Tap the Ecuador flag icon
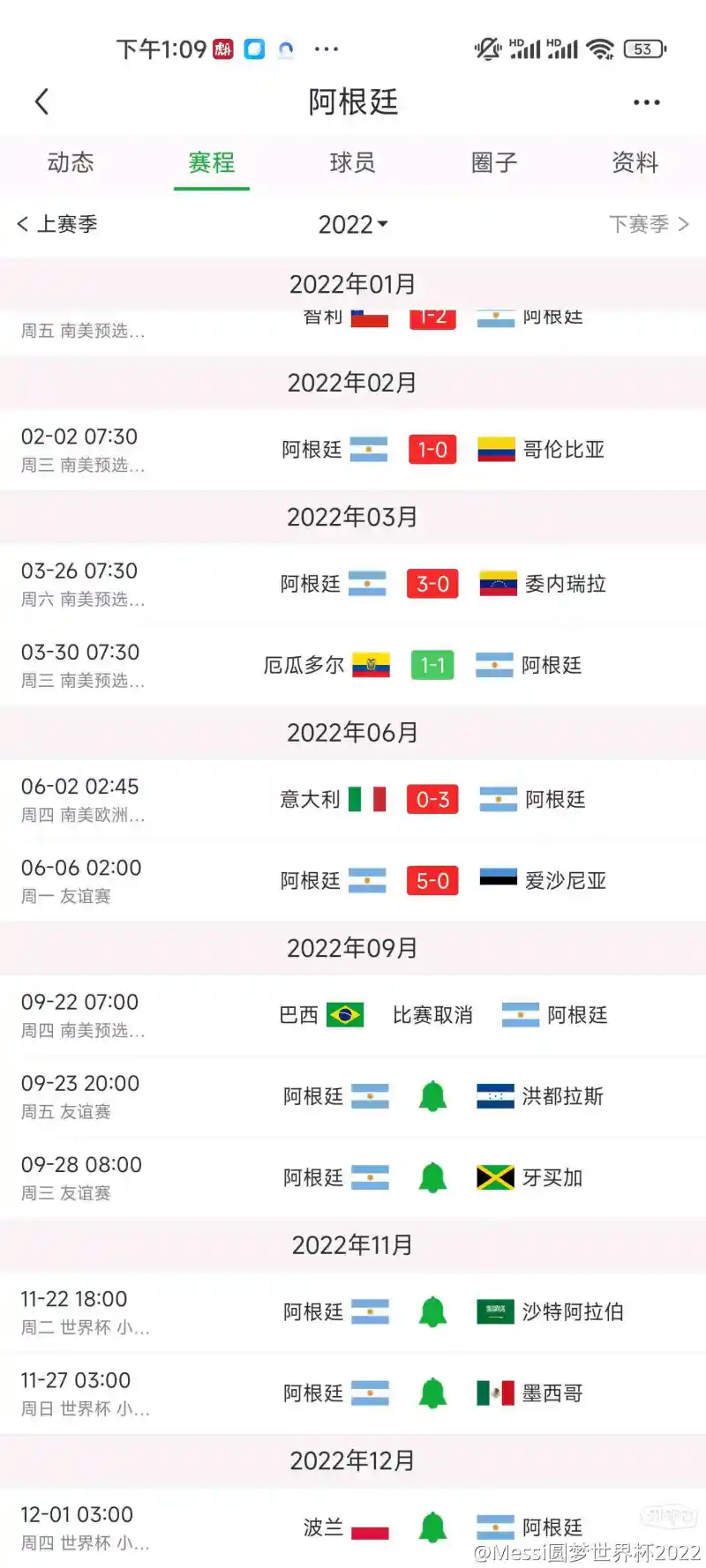Screen dimensions: 706x1568 coord(371,665)
